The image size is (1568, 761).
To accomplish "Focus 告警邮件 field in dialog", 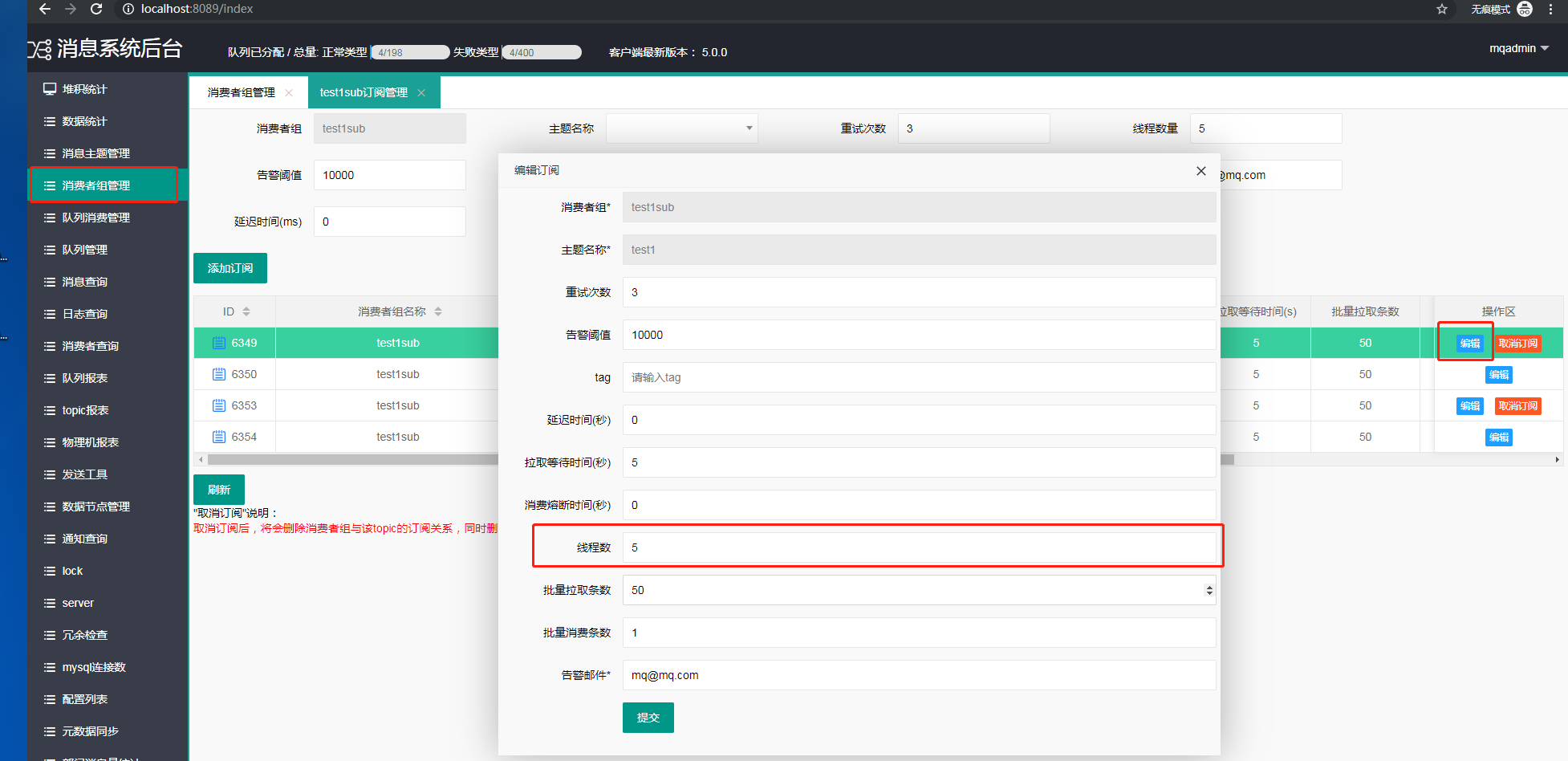I will (919, 675).
